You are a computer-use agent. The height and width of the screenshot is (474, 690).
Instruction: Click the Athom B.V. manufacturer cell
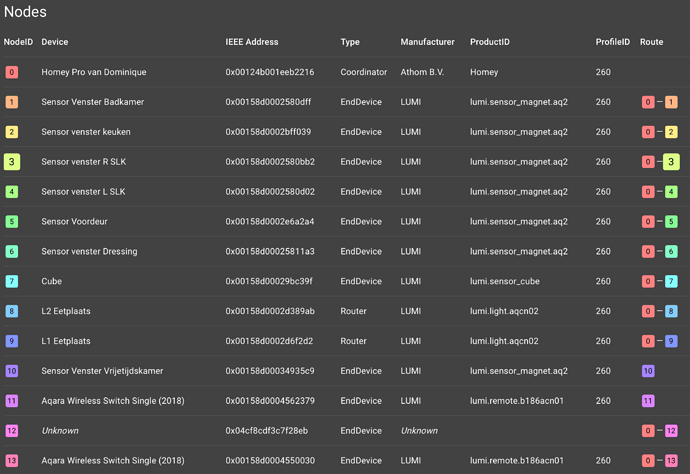pyautogui.click(x=422, y=72)
